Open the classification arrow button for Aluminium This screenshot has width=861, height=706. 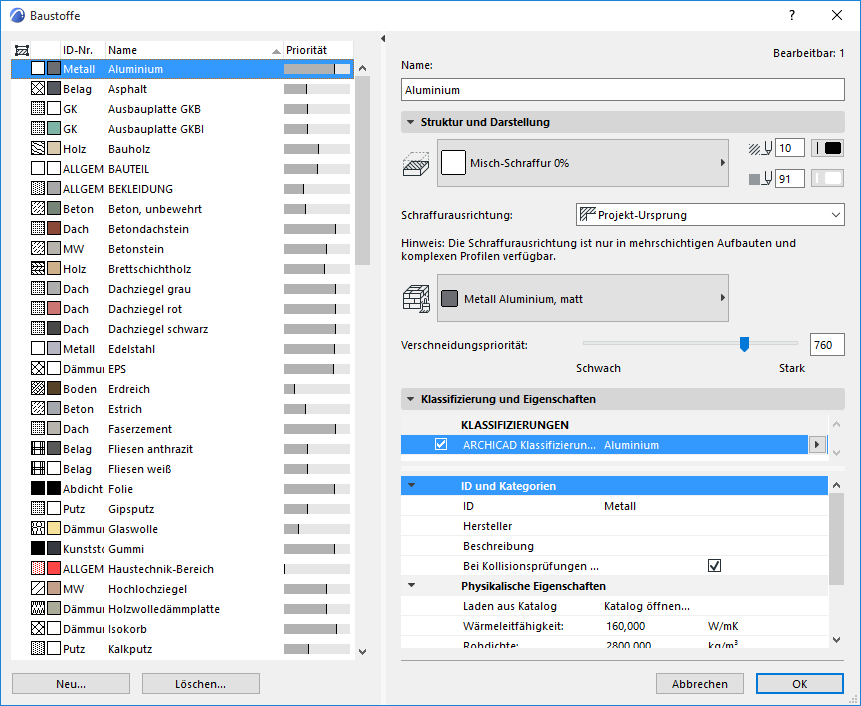[x=817, y=445]
